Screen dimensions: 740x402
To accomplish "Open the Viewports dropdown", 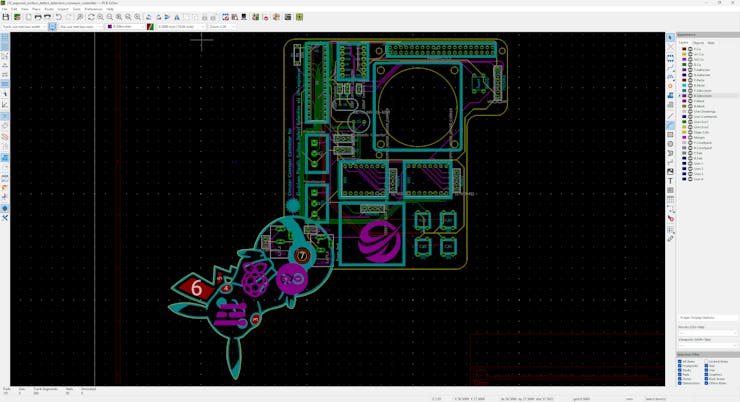I will pyautogui.click(x=707, y=345).
